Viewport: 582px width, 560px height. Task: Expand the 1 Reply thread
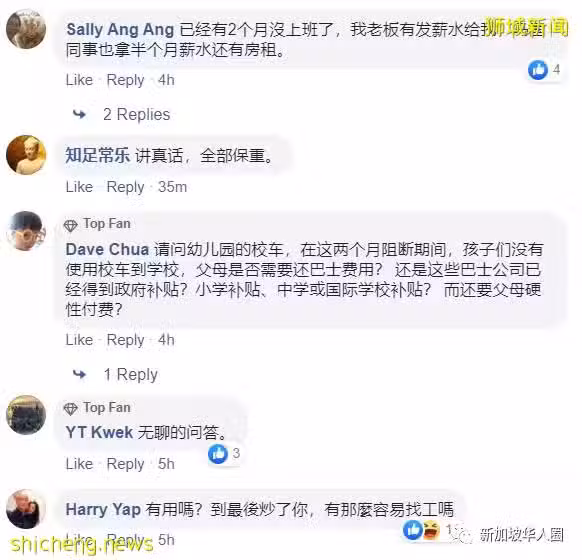131,374
